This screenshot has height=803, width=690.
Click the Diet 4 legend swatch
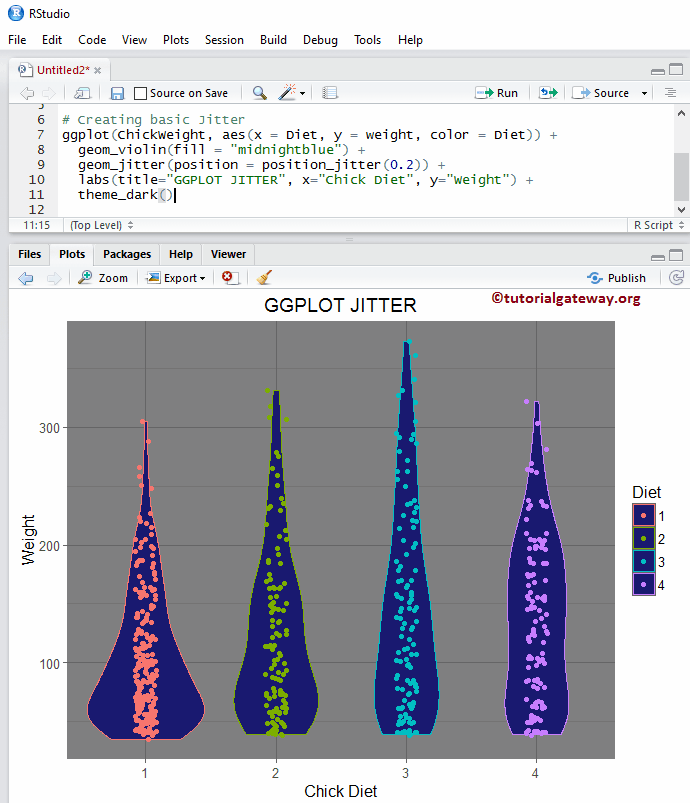tap(644, 584)
